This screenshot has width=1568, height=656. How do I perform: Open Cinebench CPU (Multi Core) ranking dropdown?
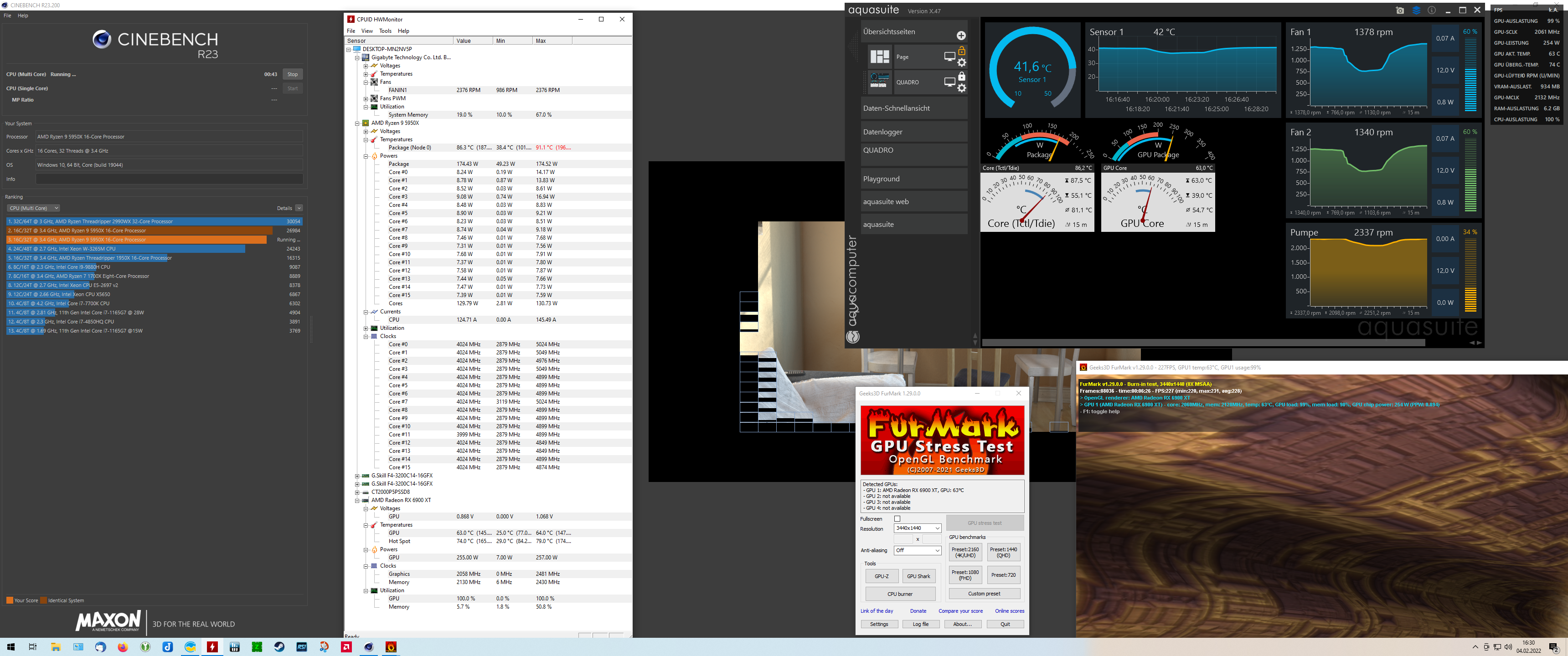click(33, 208)
